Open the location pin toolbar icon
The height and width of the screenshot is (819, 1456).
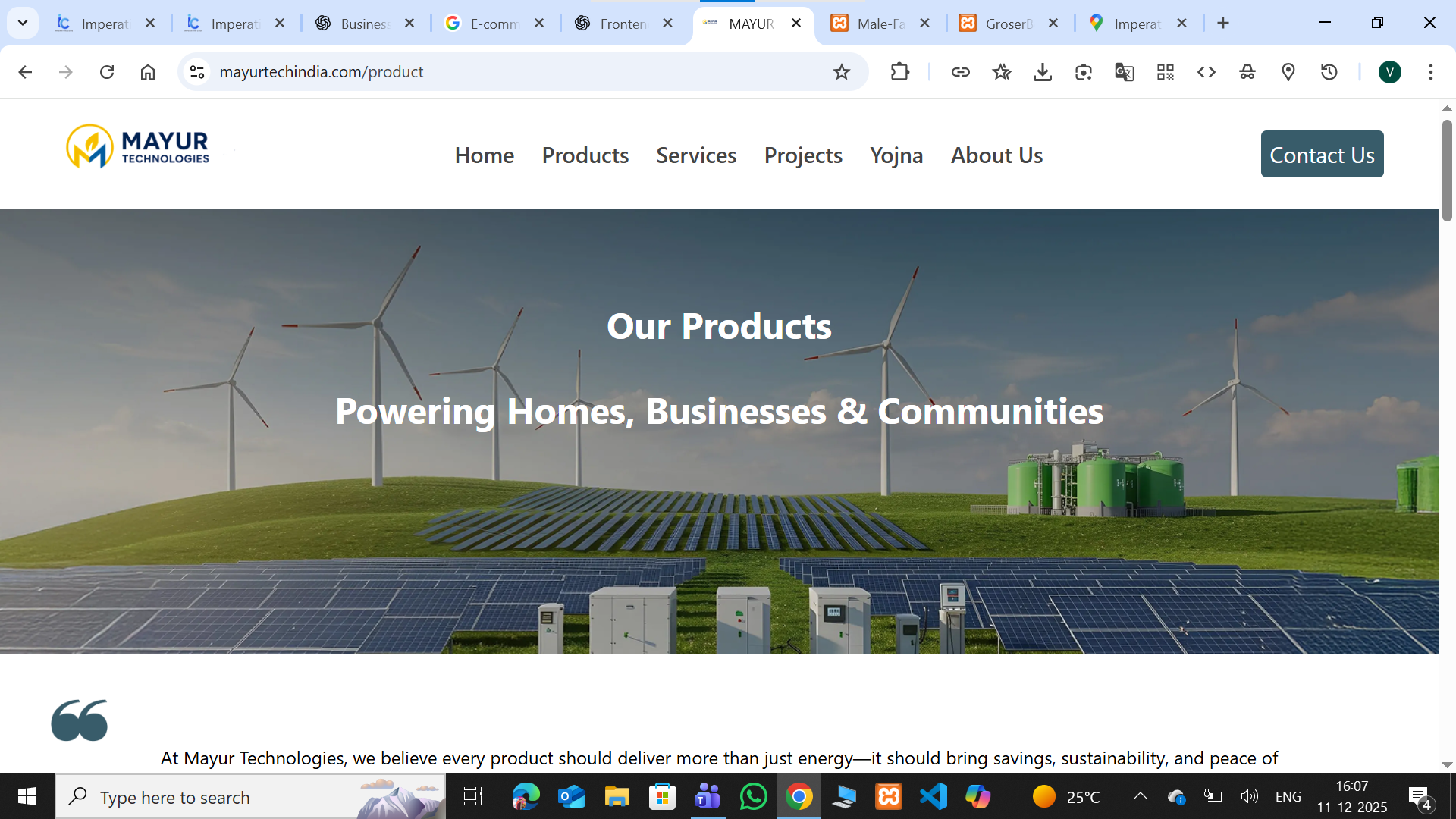[1288, 72]
